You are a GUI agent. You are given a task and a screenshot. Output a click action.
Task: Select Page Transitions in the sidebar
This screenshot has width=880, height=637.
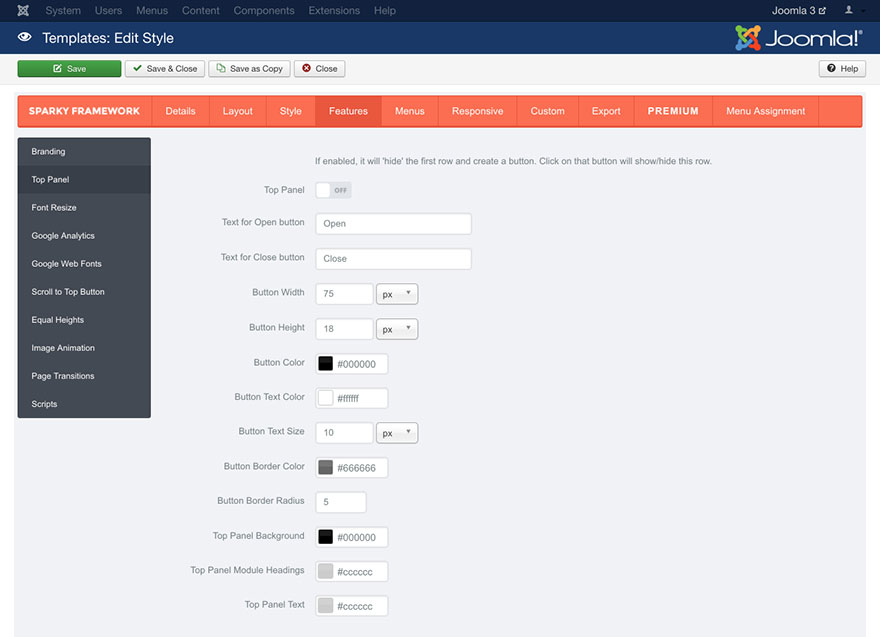pos(84,376)
